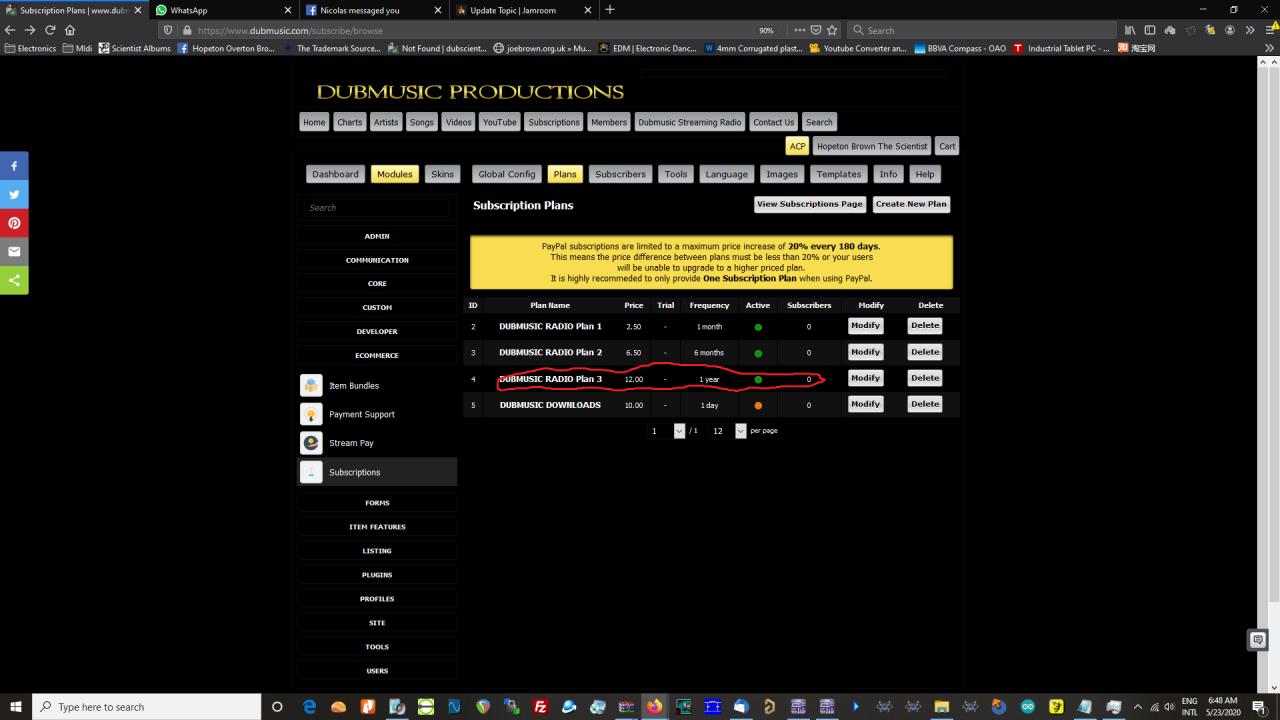Open the page actions three-dot menu
The image size is (1280, 720).
point(799,30)
